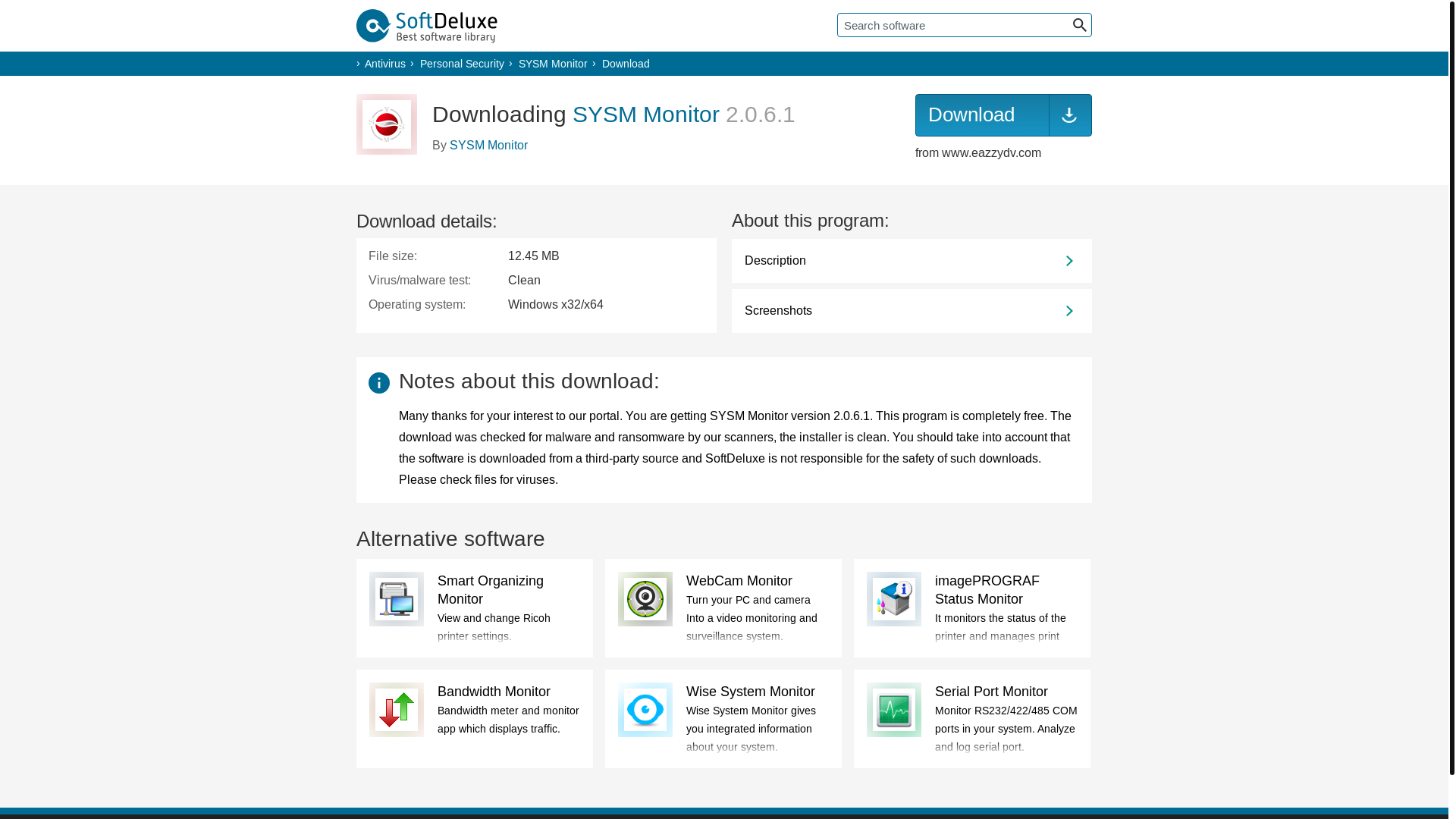
Task: Open the Screenshots row
Action: 912,311
